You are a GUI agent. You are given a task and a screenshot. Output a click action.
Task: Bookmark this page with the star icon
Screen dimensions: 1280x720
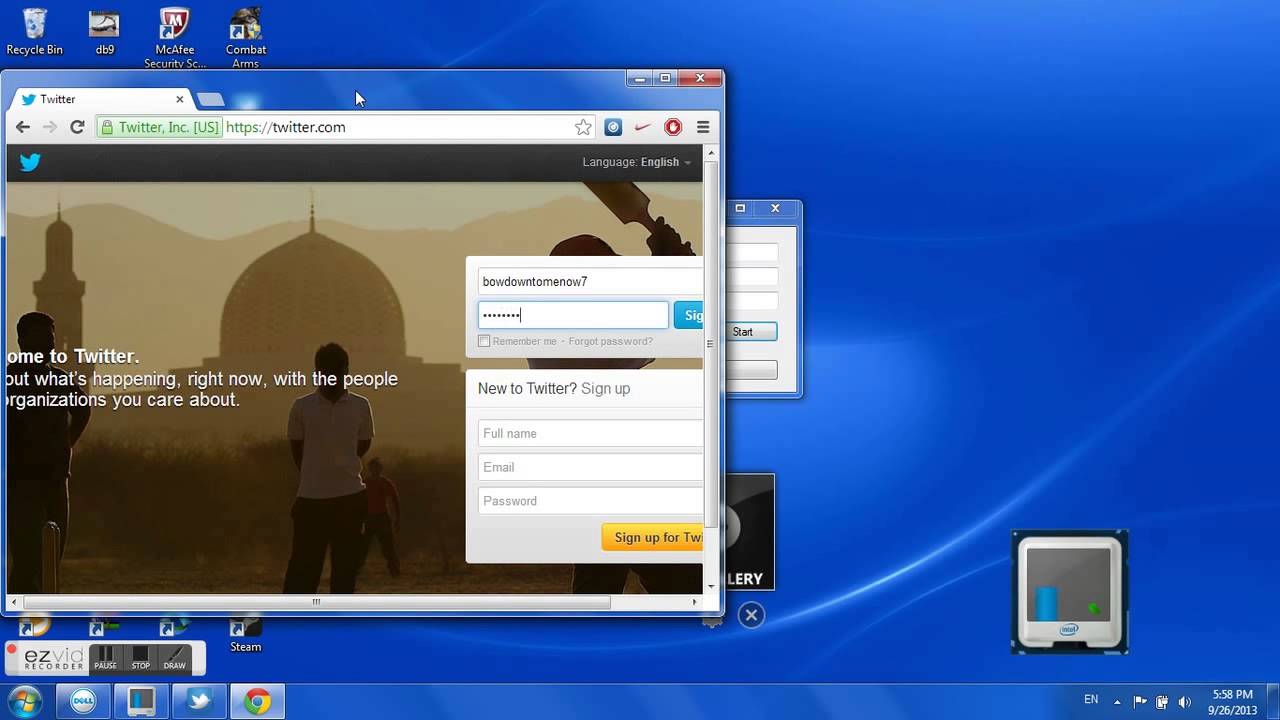click(583, 127)
